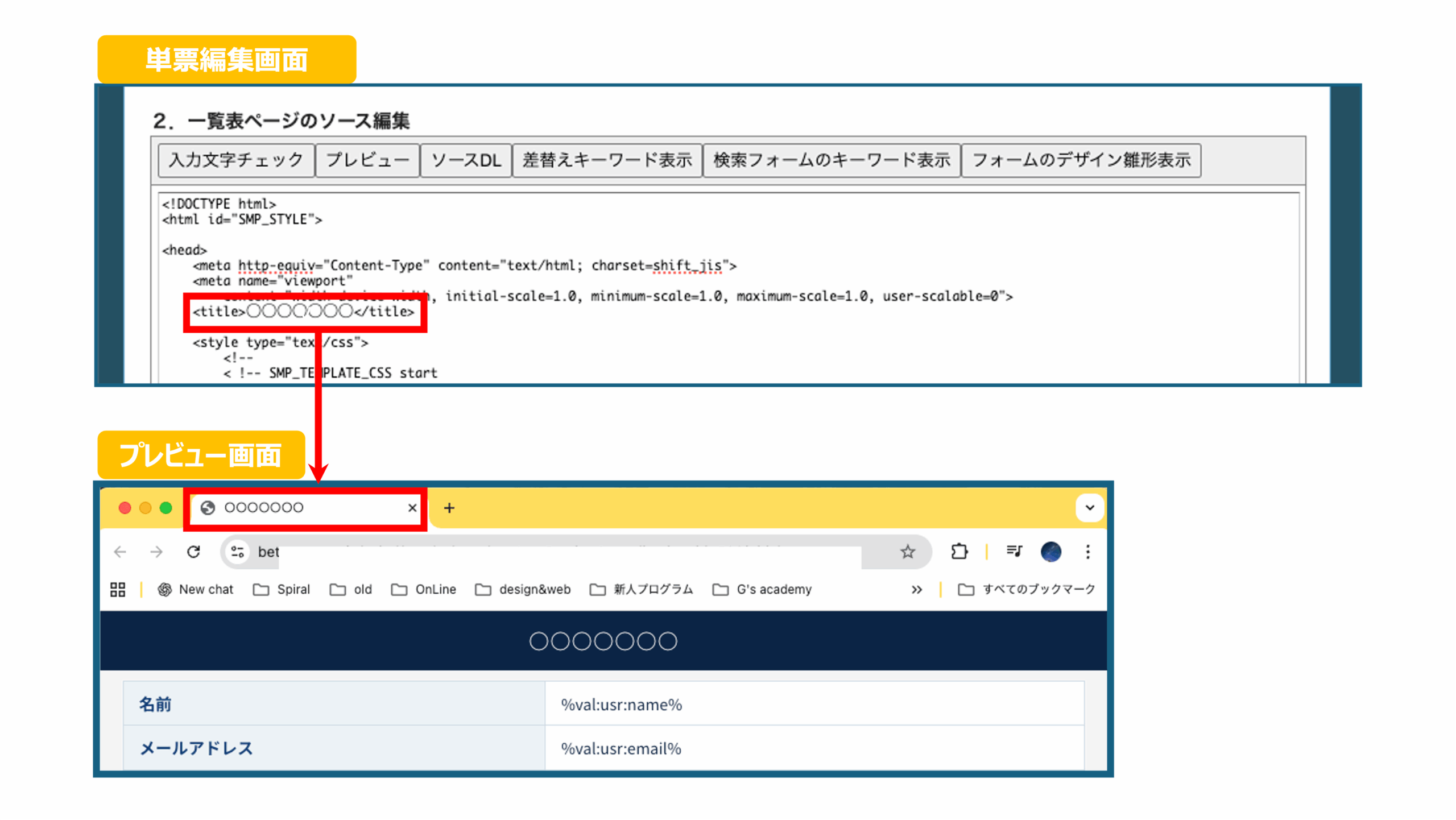1456x820 pixels.
Task: Open the media control icon
Action: tap(1014, 552)
